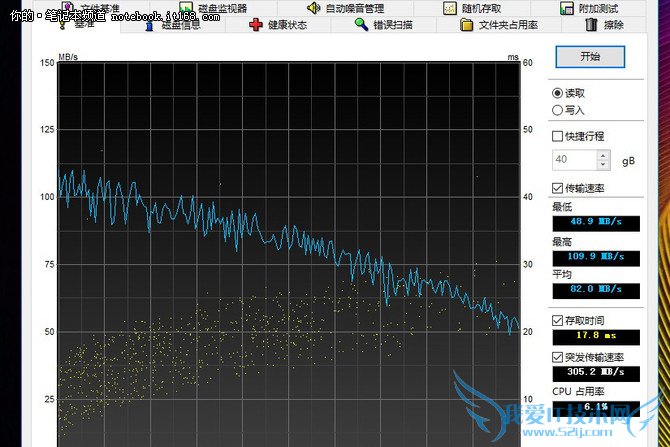Image resolution: width=670 pixels, height=447 pixels.
Task: Click the 文件夹占用率 folder icon
Action: pos(466,25)
